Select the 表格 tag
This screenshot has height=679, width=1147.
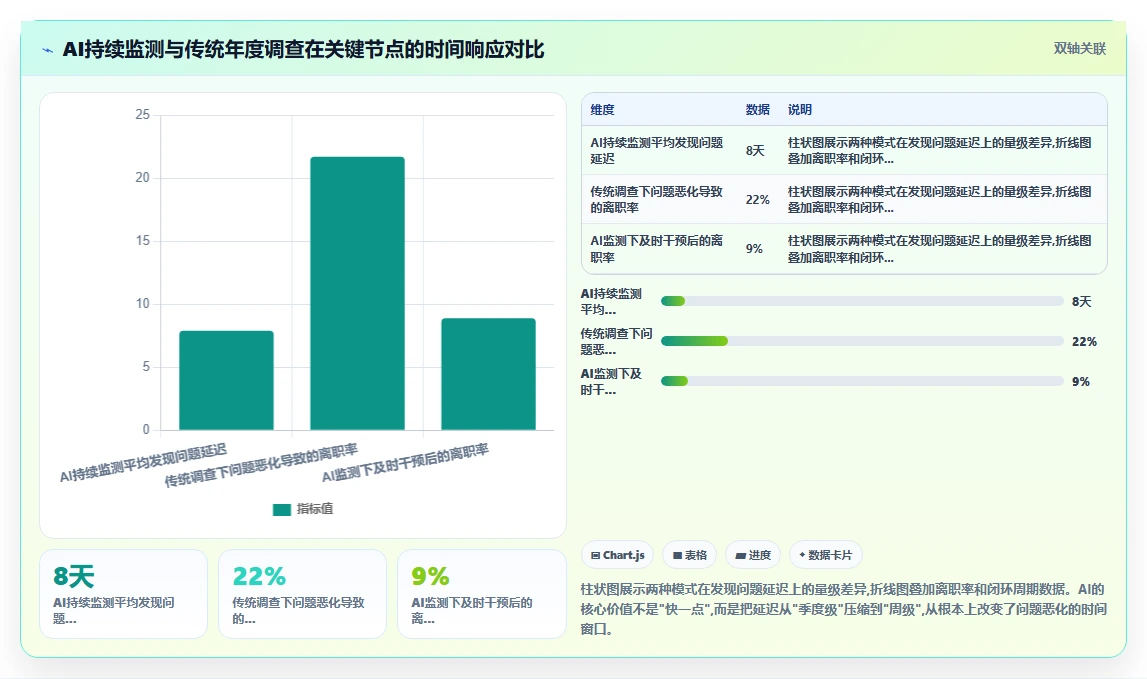click(x=690, y=555)
